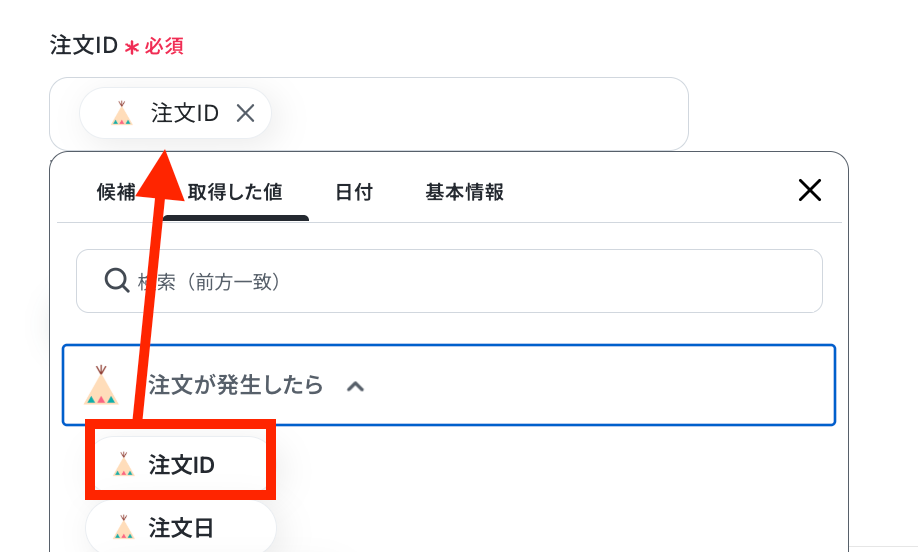Click the magnifier icon in the search box
The height and width of the screenshot is (552, 918).
[x=117, y=280]
